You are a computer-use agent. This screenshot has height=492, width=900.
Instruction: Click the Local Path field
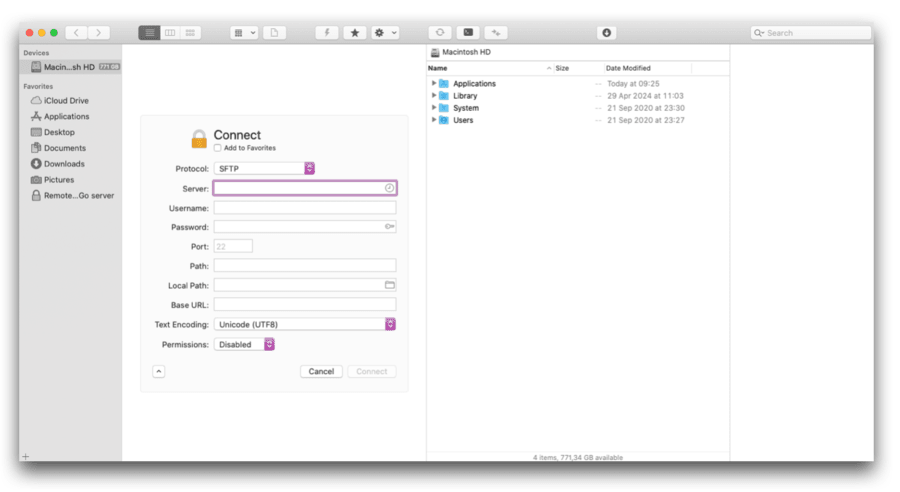(305, 285)
